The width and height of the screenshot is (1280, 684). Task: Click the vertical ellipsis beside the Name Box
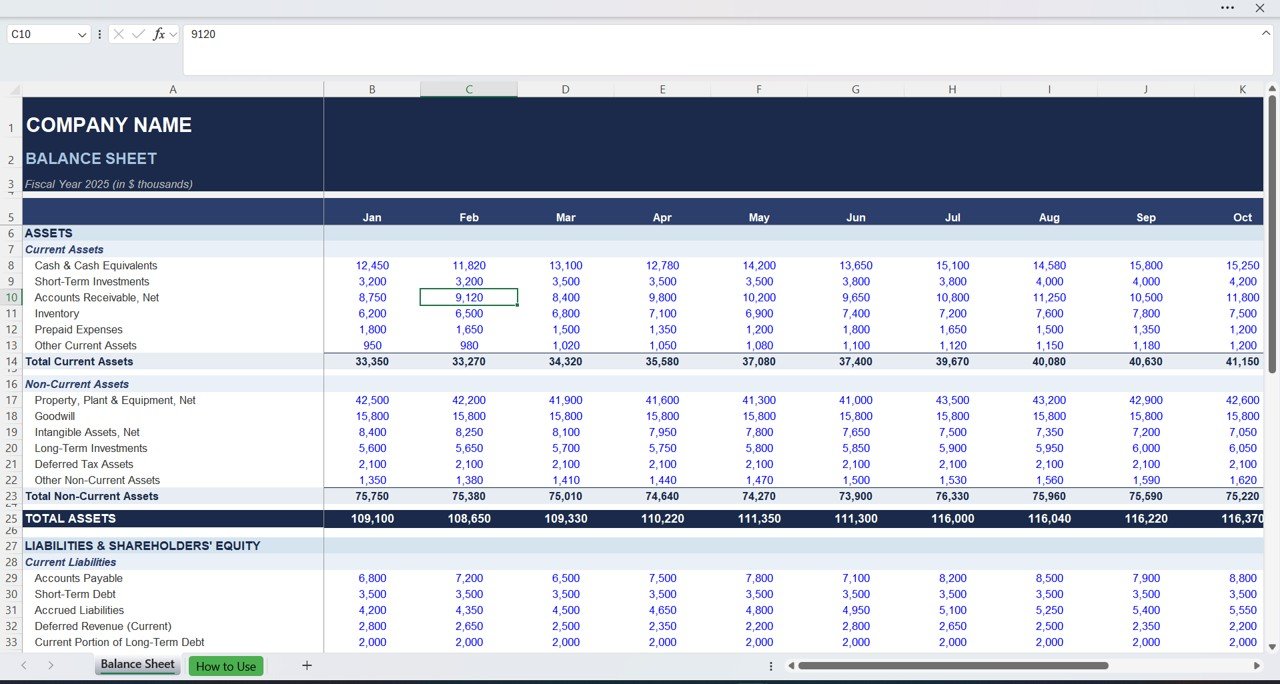(x=98, y=33)
